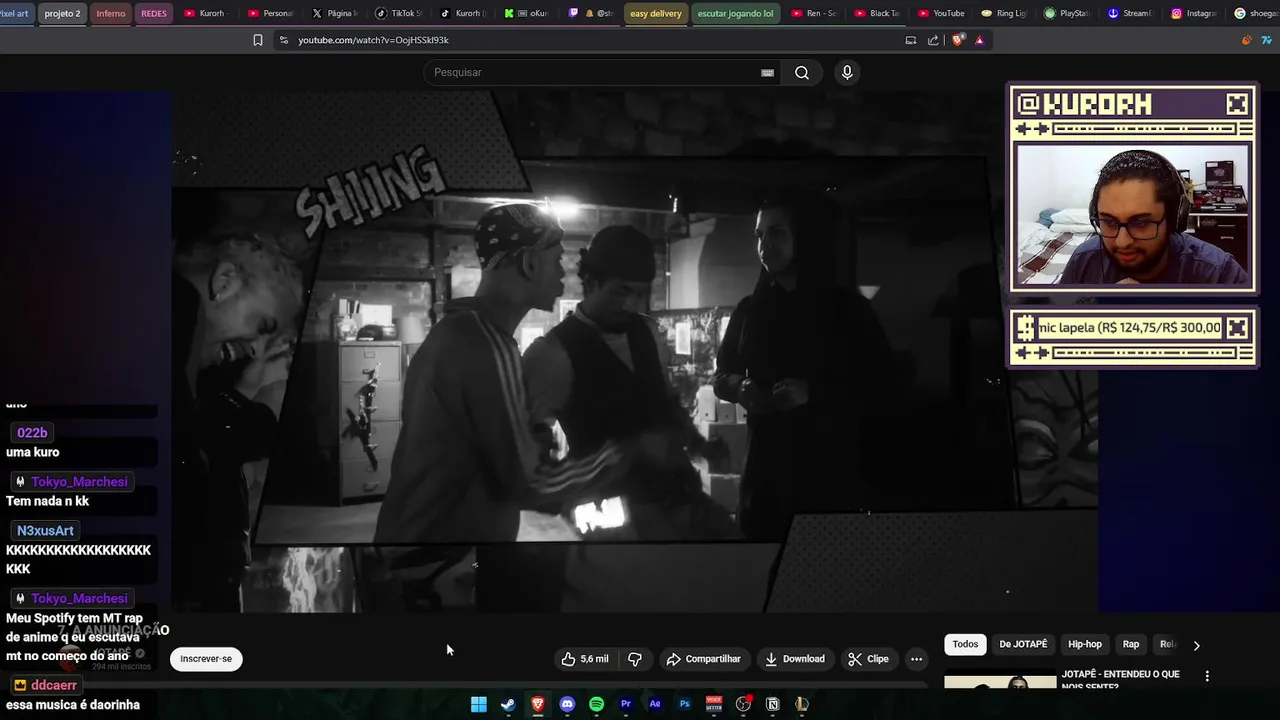This screenshot has width=1280, height=720.
Task: Open the suggested JOTAPÊ video thumbnail
Action: [x=1000, y=681]
